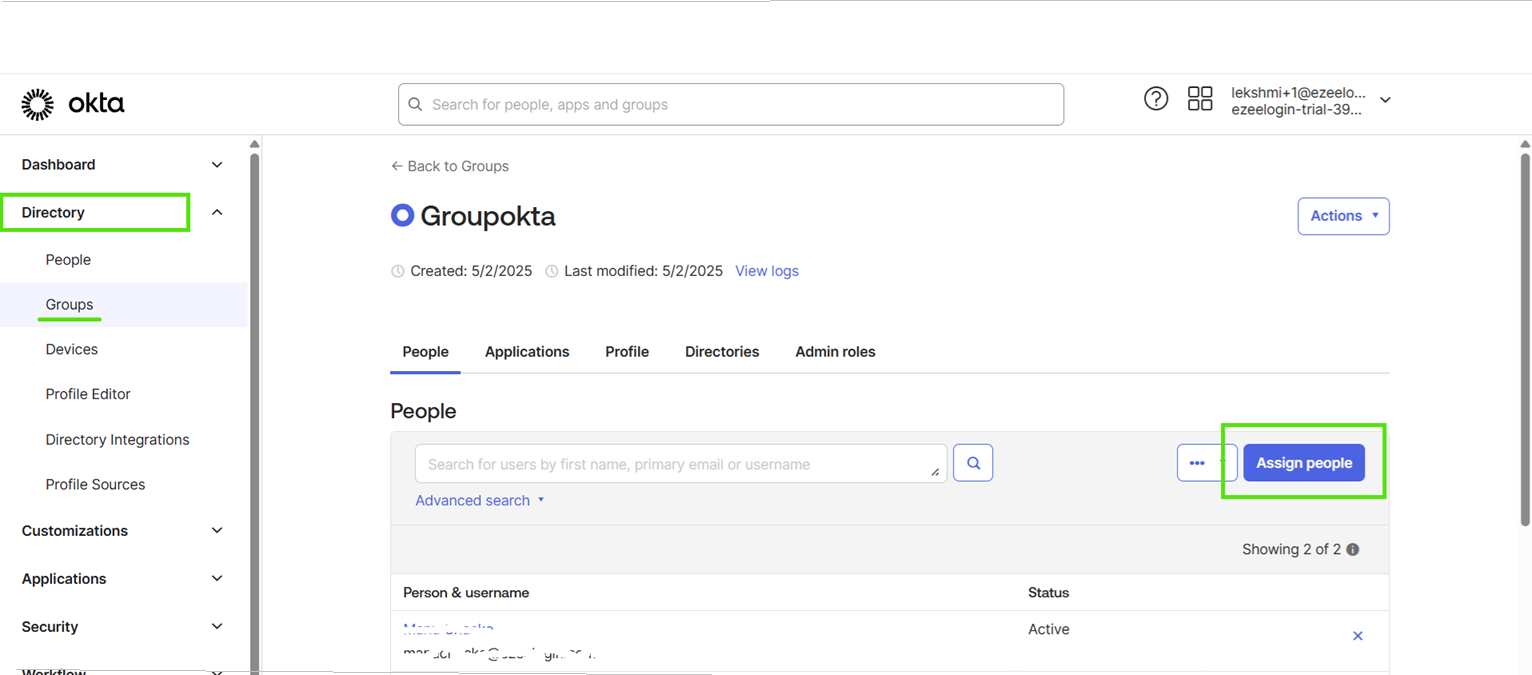Open Profile Editor
The image size is (1532, 675).
pos(88,395)
